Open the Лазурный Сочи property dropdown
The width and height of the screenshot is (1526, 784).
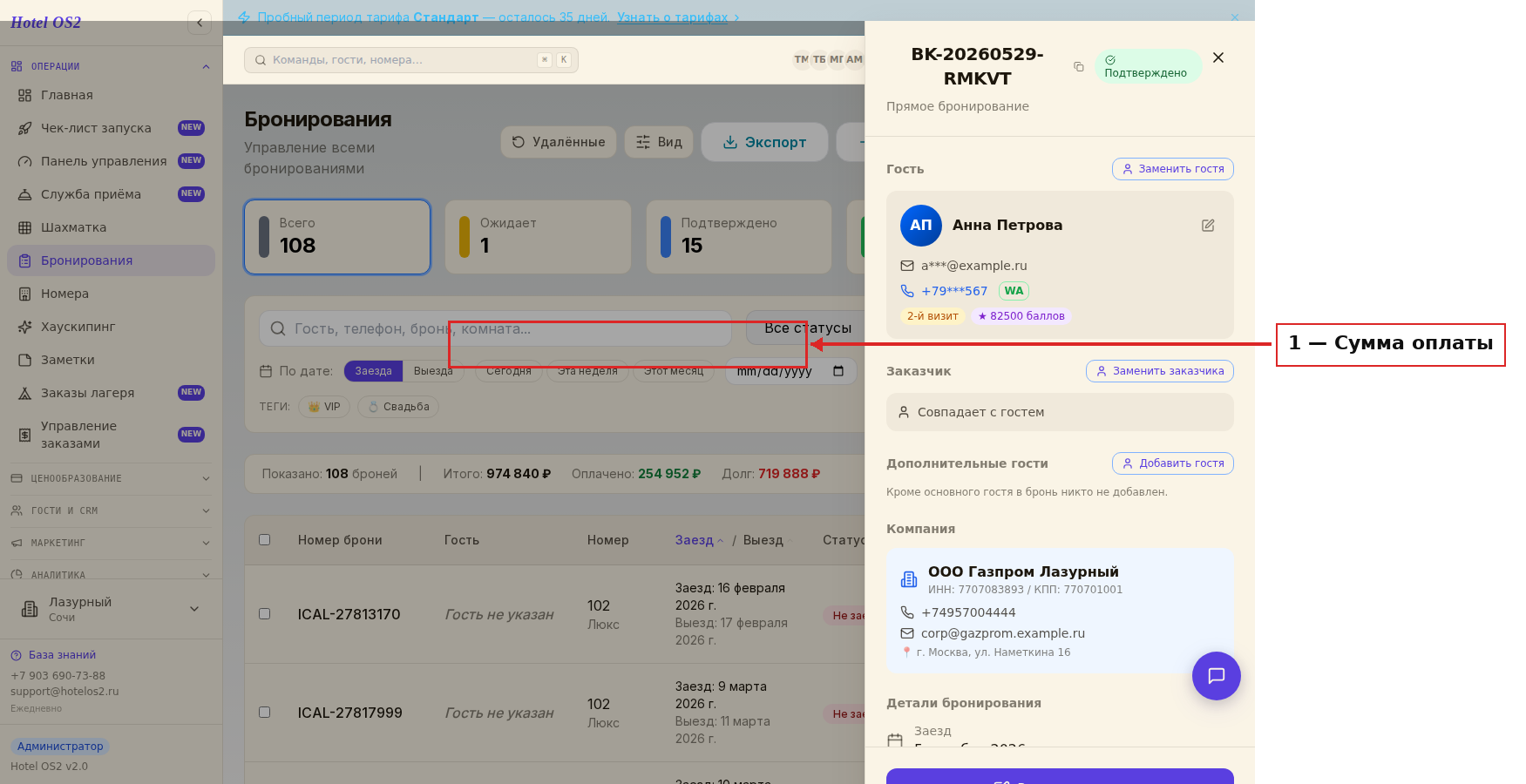click(x=111, y=609)
